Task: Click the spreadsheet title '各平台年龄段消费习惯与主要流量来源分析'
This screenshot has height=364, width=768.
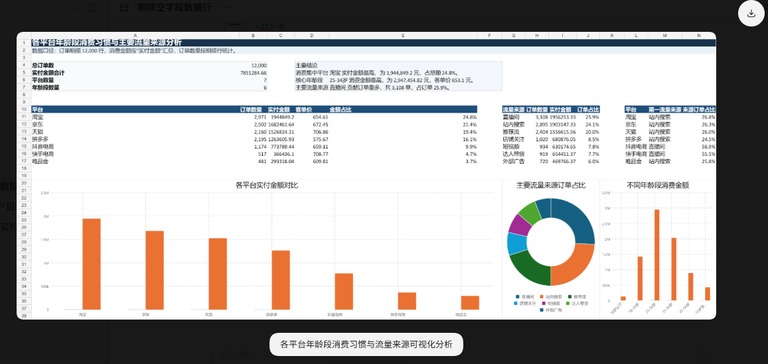Action: [x=107, y=43]
